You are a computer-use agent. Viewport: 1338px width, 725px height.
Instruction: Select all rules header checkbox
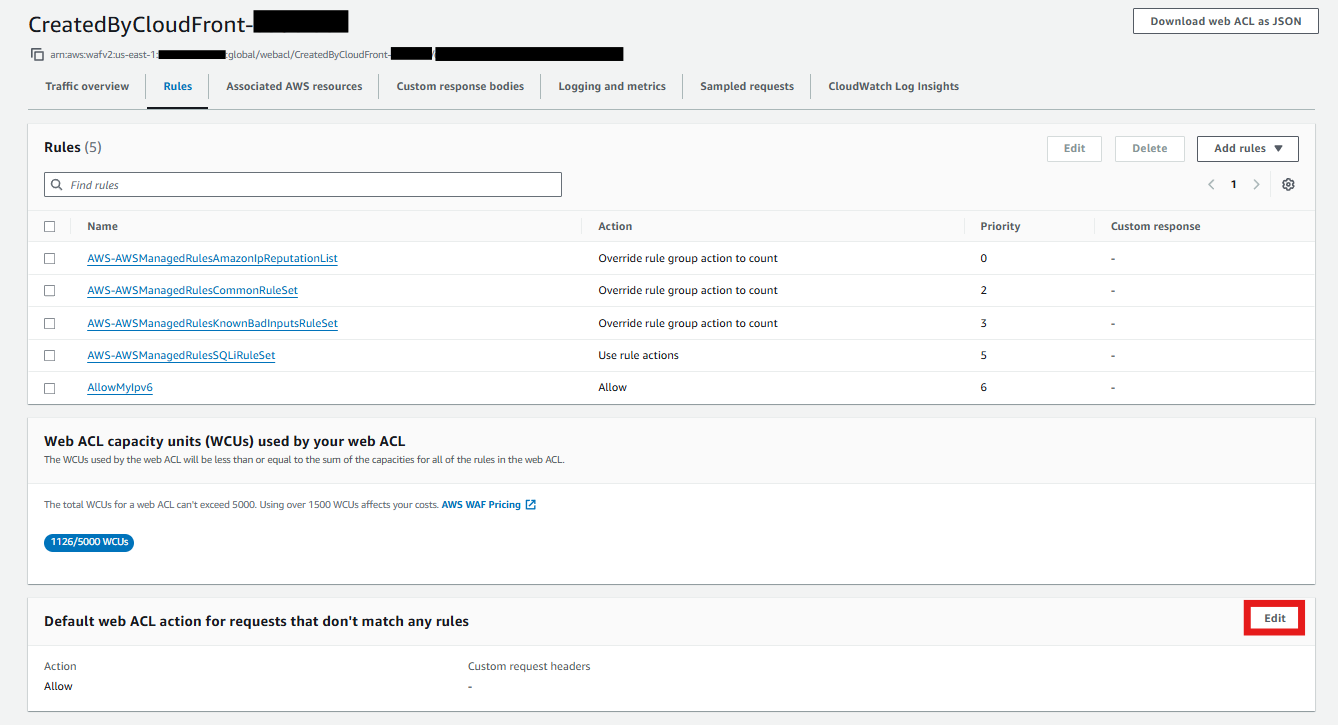coord(50,226)
